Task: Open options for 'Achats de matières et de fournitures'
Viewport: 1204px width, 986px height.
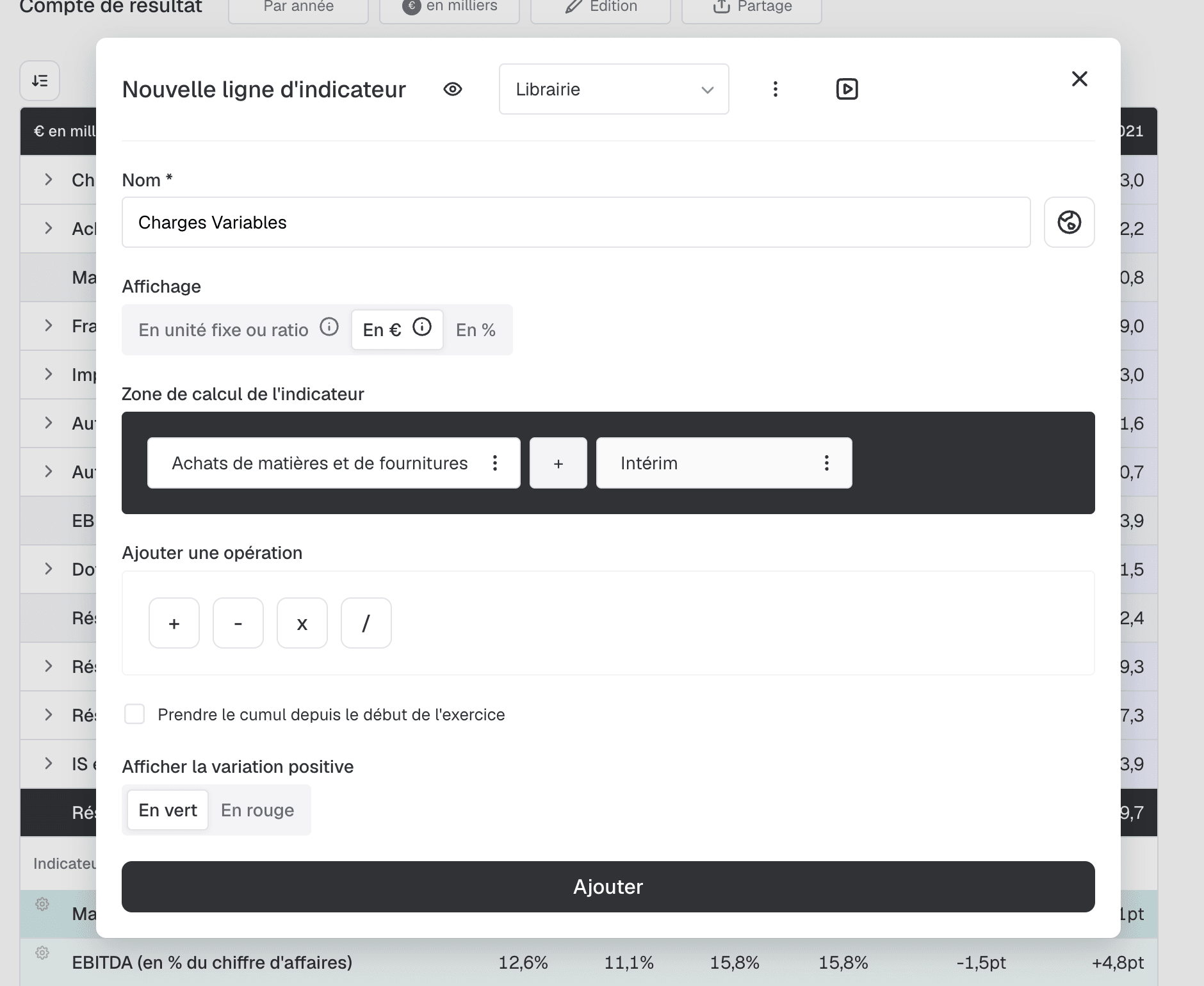Action: (x=495, y=463)
